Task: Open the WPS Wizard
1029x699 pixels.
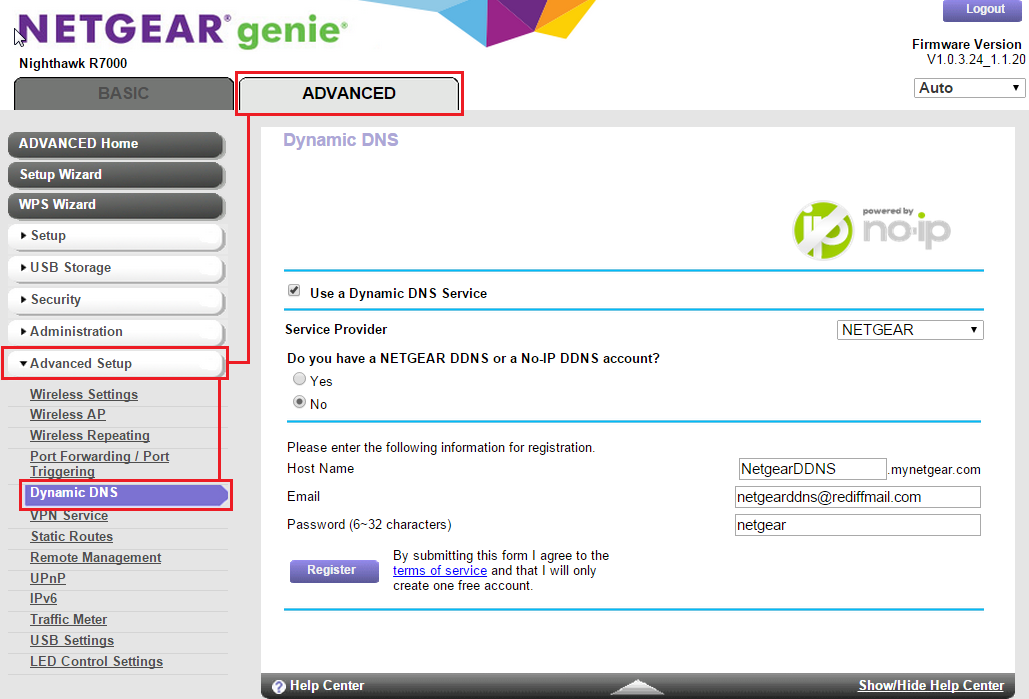Action: click(116, 205)
